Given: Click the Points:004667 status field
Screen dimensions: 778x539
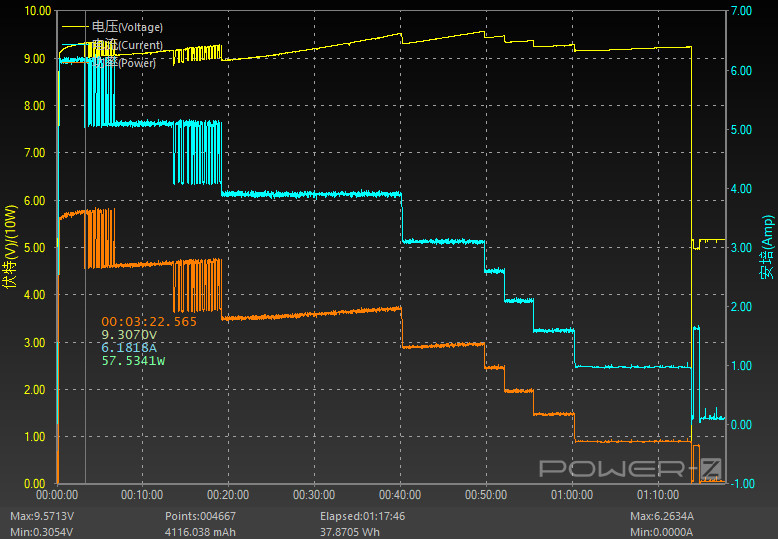Looking at the screenshot, I should [x=200, y=516].
